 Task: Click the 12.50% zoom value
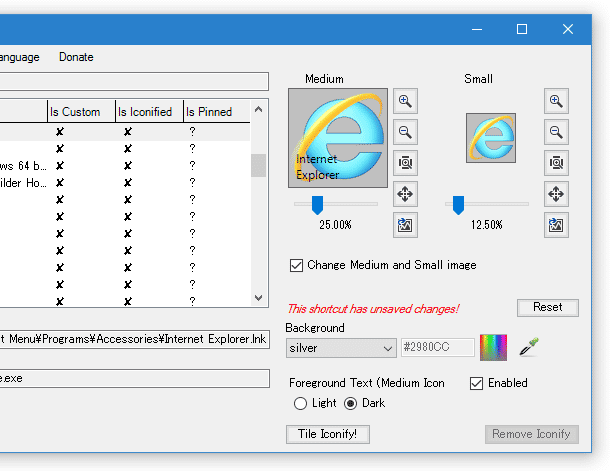pyautogui.click(x=486, y=225)
